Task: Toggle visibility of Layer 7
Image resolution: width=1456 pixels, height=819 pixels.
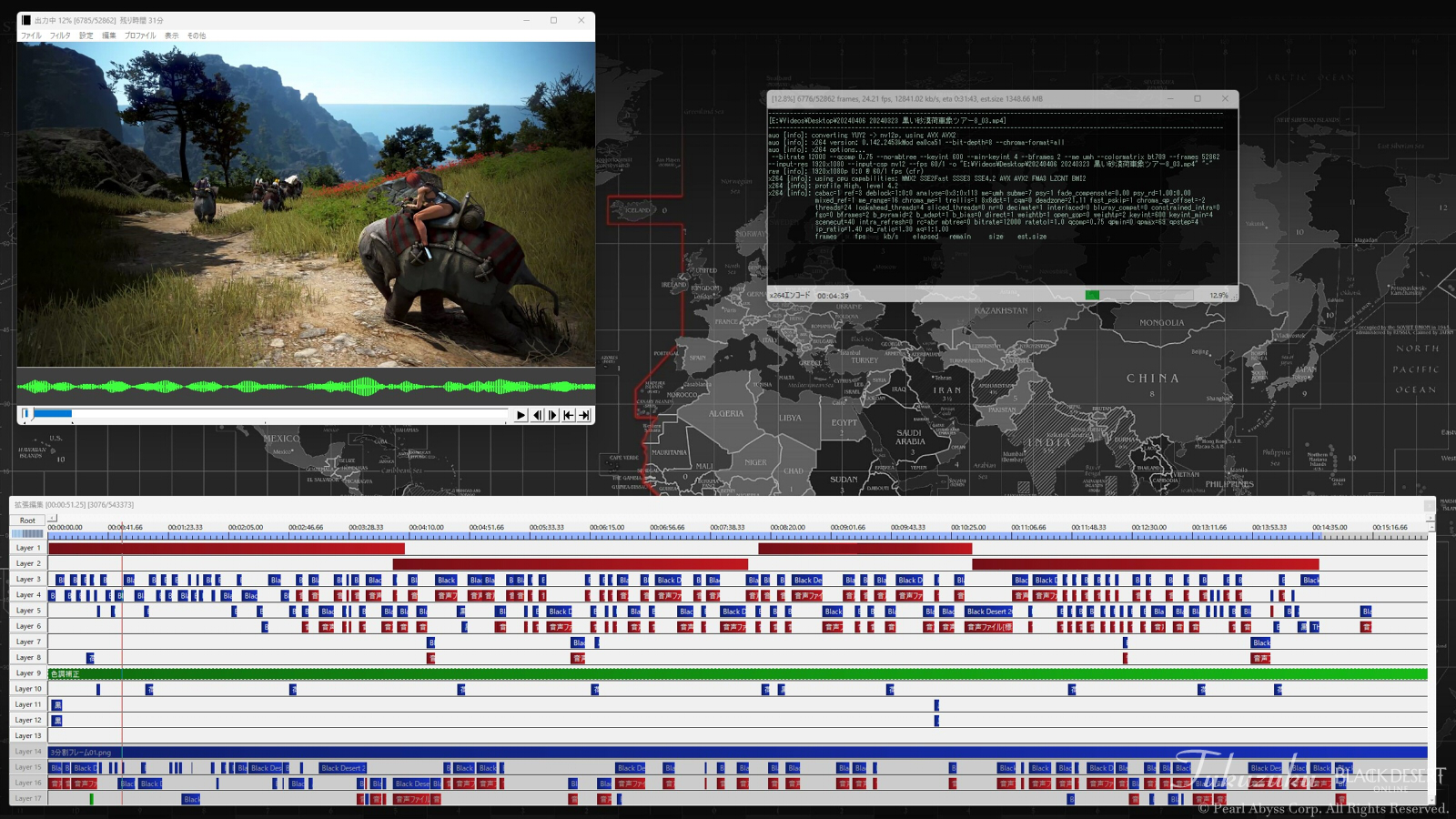Action: click(x=27, y=642)
